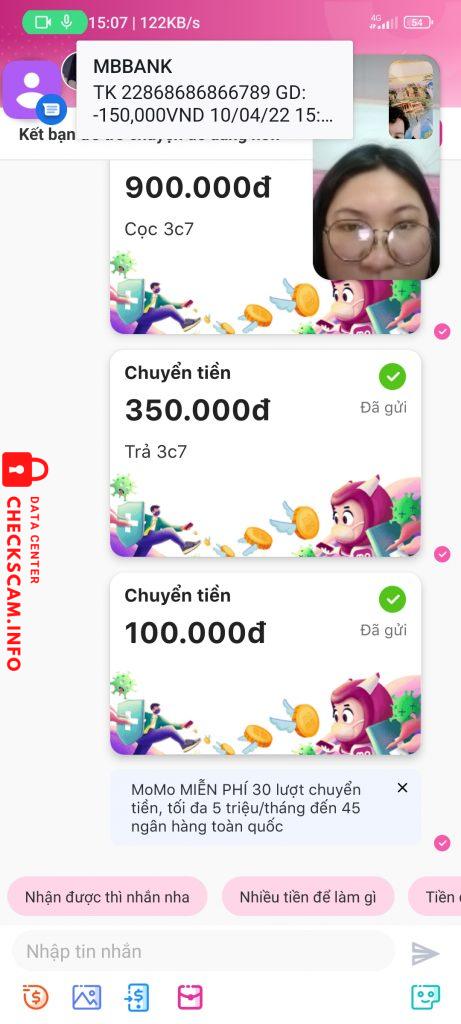461x1024 pixels.
Task: Select quick reply 'Nhận được thì nhắn nha'
Action: point(107,897)
